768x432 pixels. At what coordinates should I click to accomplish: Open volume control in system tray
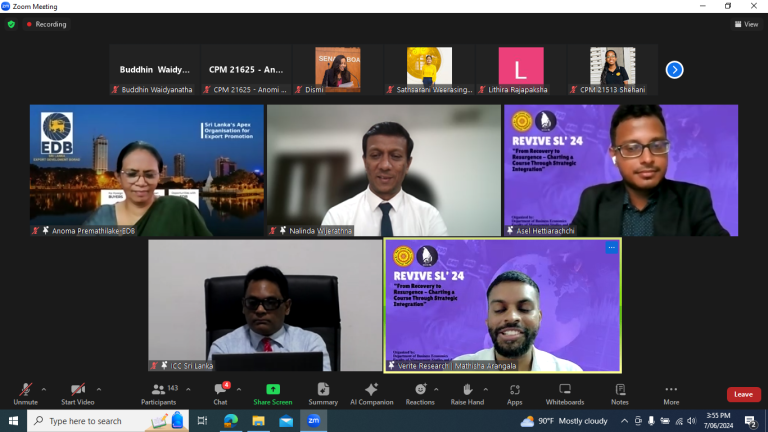coord(692,421)
